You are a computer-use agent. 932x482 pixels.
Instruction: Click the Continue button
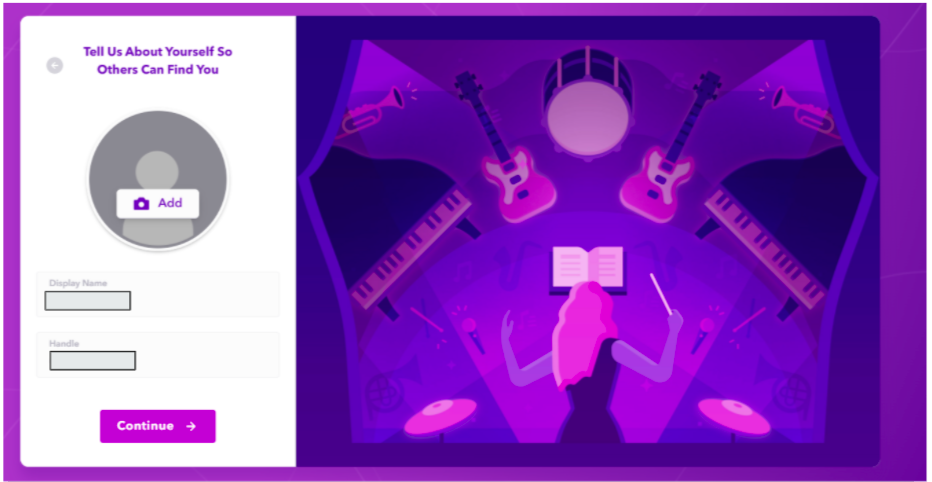coord(158,426)
